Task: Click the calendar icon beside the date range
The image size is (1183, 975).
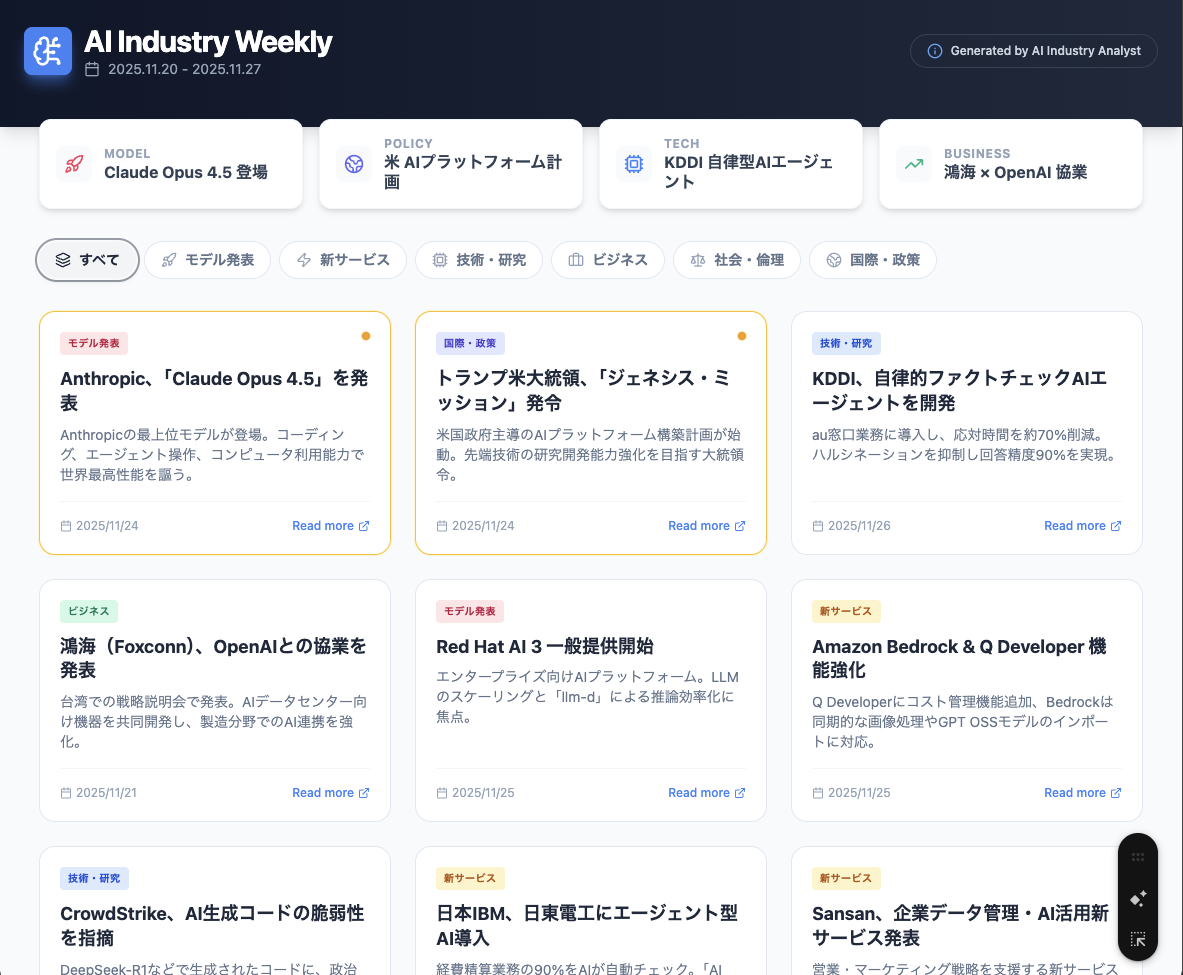Action: [x=92, y=69]
